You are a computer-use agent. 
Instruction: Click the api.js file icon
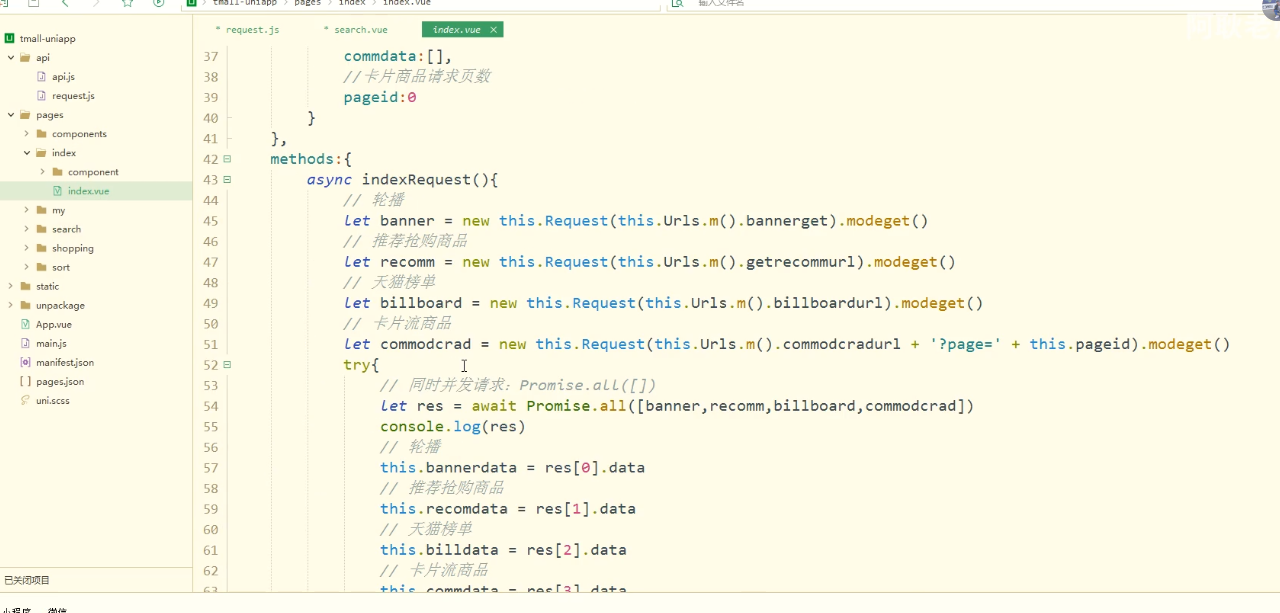[x=42, y=77]
